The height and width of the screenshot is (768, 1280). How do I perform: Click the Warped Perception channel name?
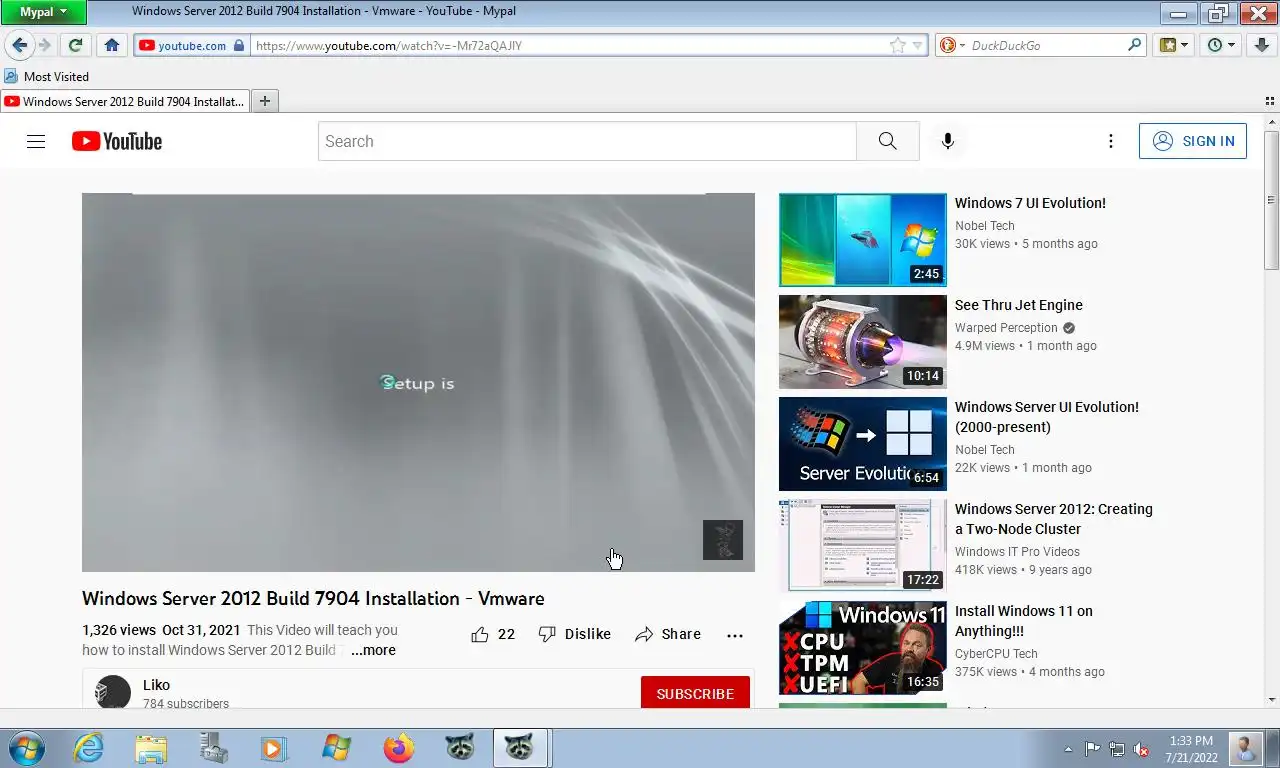(x=1006, y=328)
